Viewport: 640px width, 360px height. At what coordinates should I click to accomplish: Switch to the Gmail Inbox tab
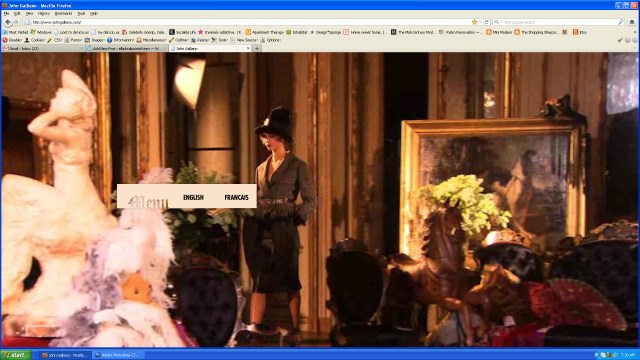pos(42,48)
